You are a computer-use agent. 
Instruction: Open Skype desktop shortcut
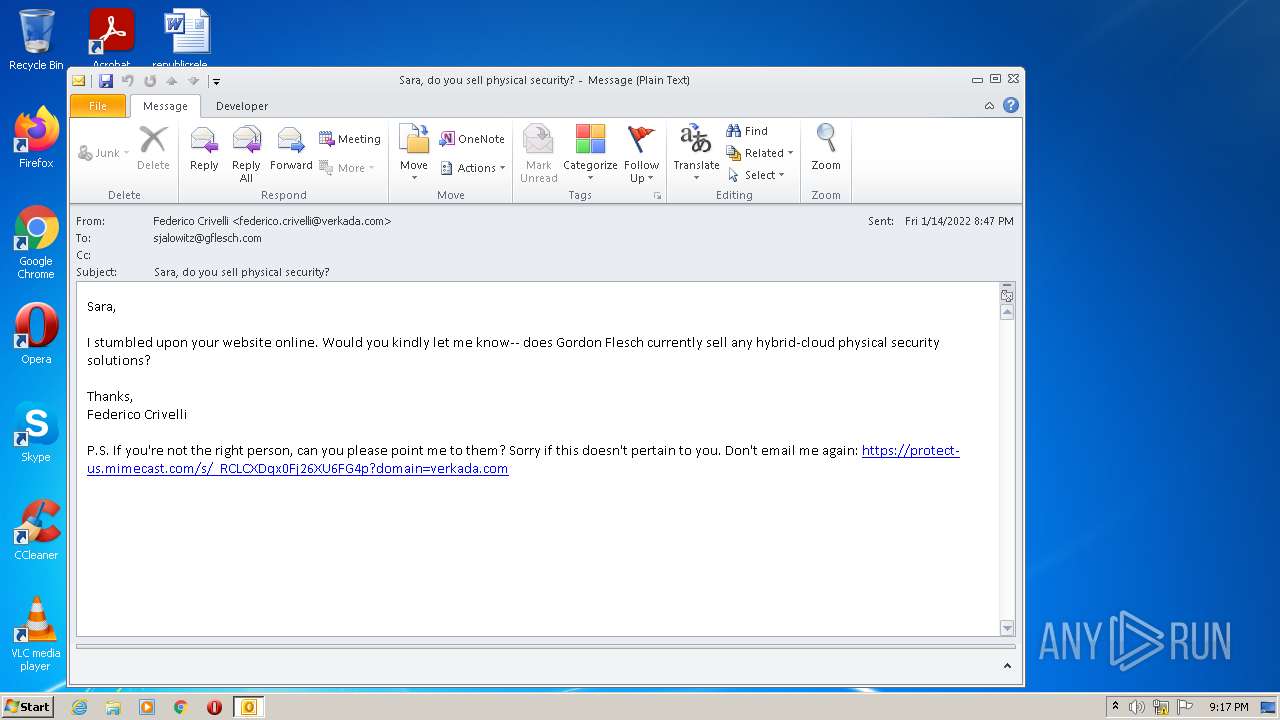(x=36, y=432)
